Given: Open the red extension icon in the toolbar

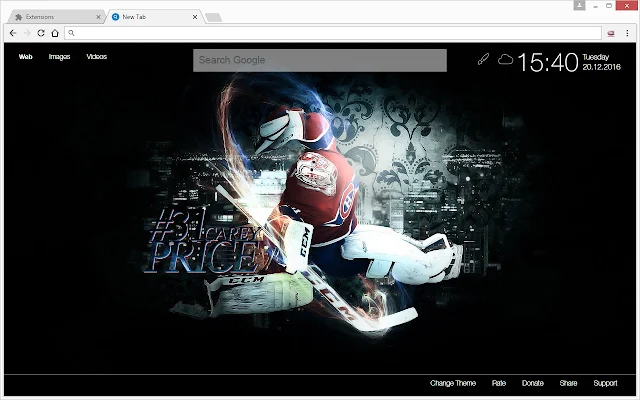Looking at the screenshot, I should click(x=611, y=33).
